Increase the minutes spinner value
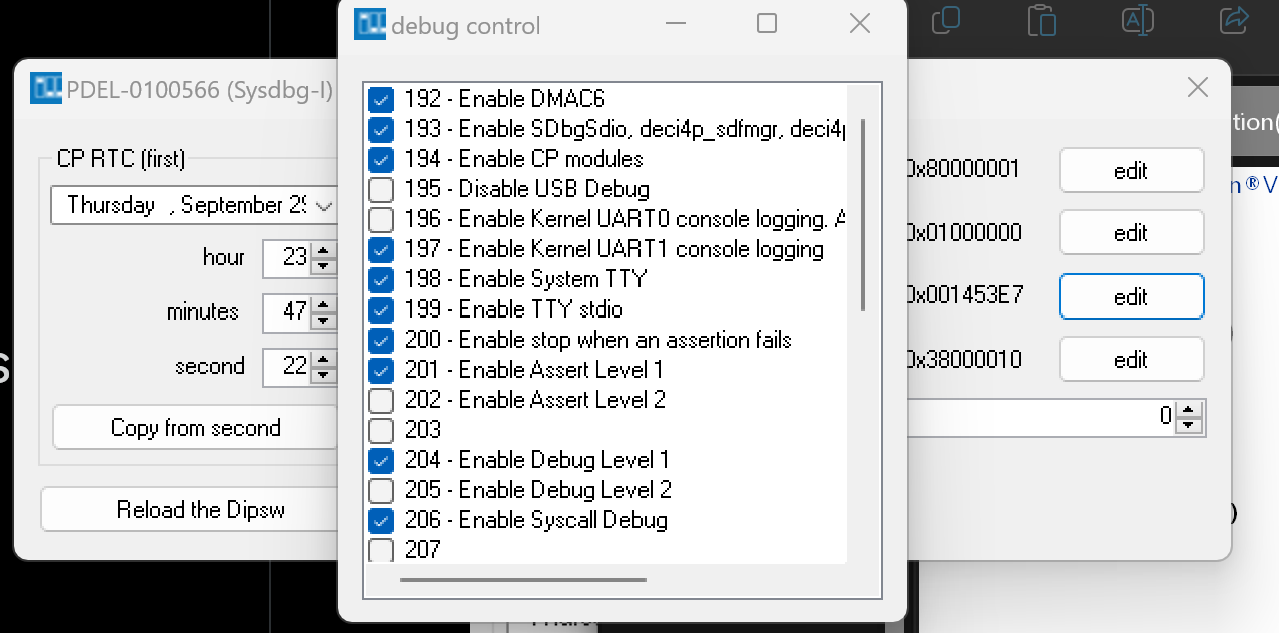1280x634 pixels. (x=323, y=305)
